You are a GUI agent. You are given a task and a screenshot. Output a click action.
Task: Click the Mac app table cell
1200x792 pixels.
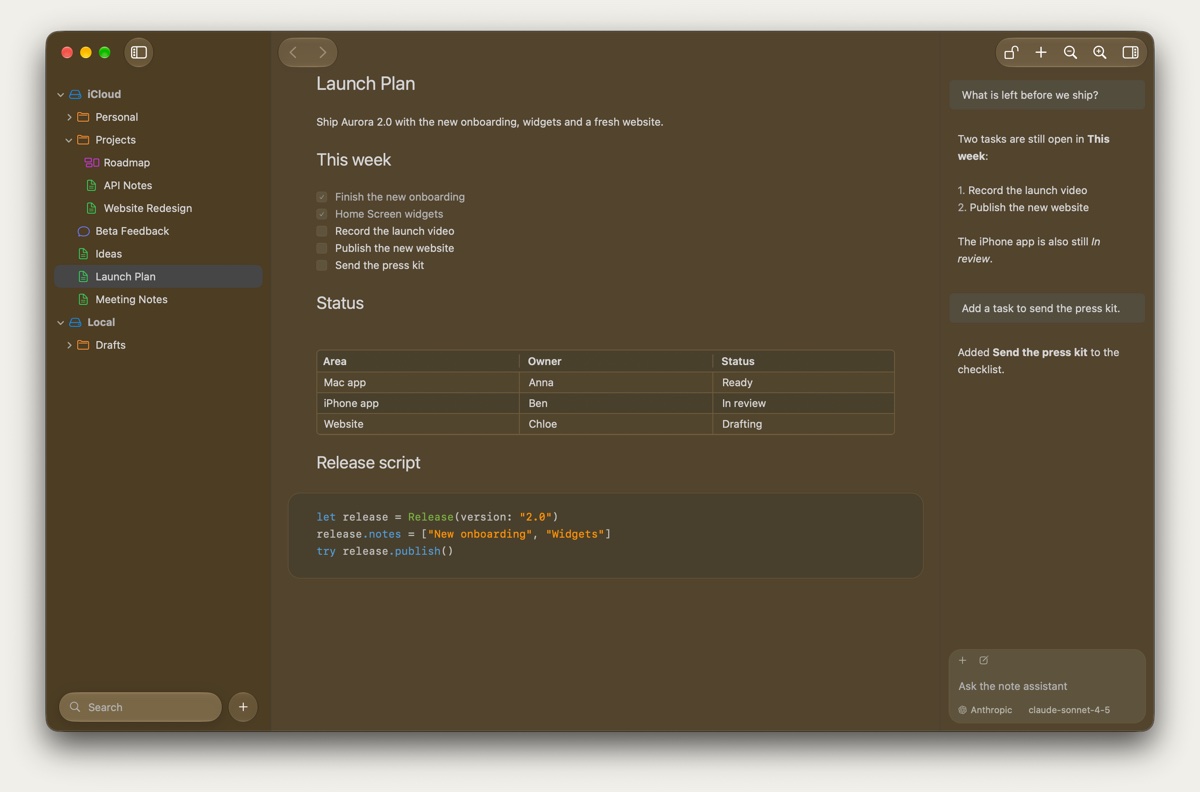coord(418,382)
